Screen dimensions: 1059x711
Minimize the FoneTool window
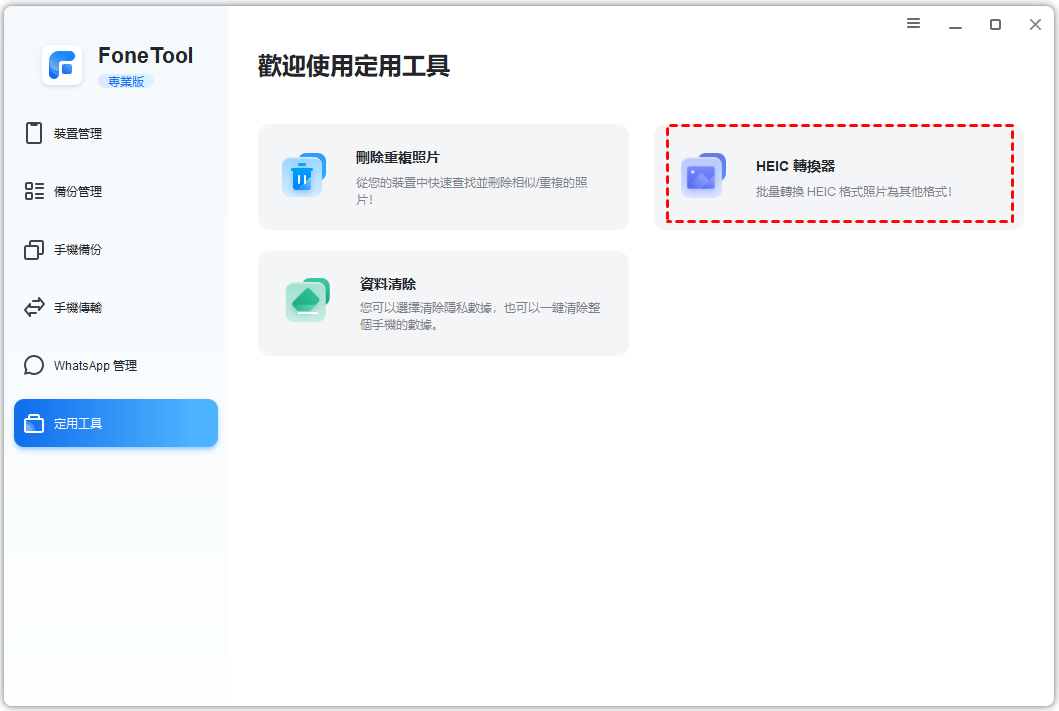pos(954,24)
